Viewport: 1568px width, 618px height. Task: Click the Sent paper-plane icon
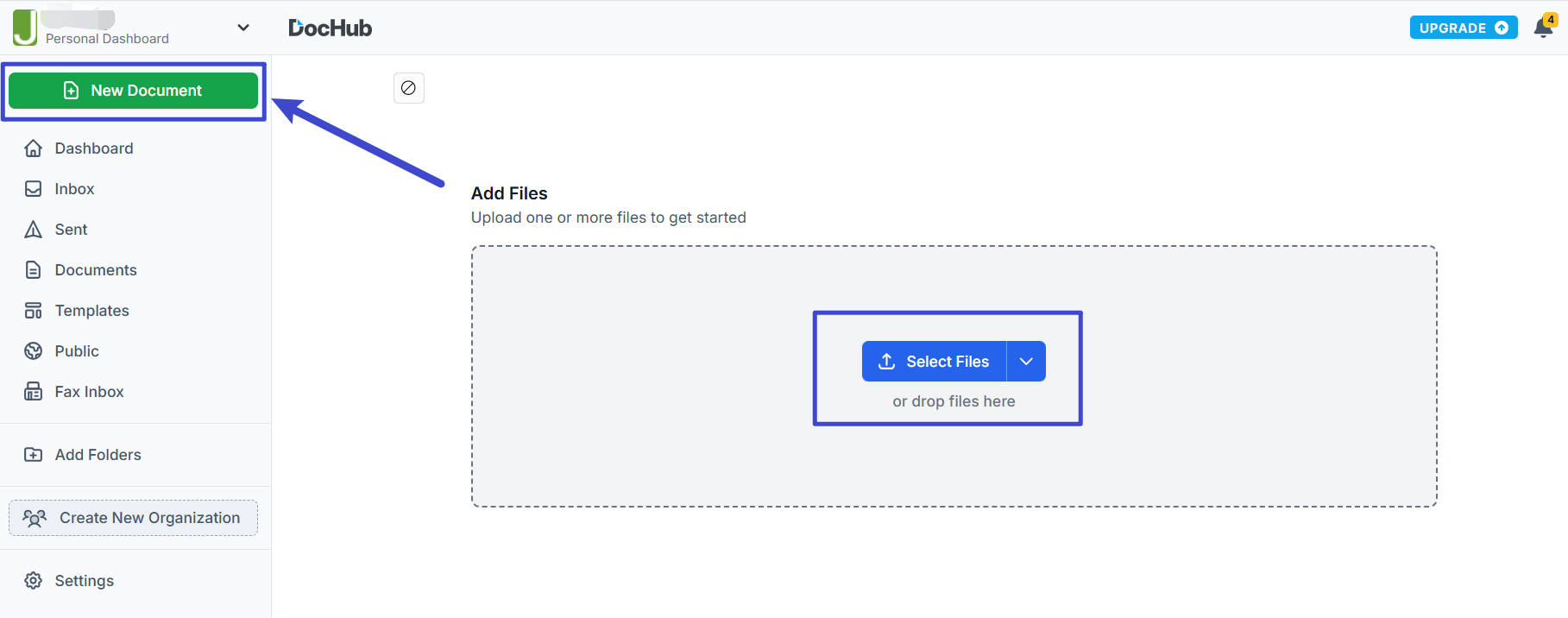(x=33, y=230)
